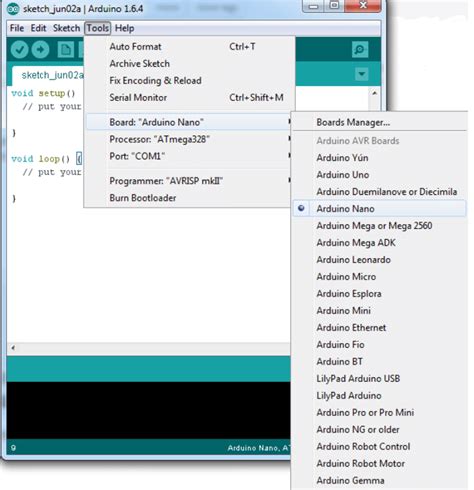This screenshot has height=490, width=474.
Task: Select Arduino Mega ADK board
Action: [x=379, y=243]
